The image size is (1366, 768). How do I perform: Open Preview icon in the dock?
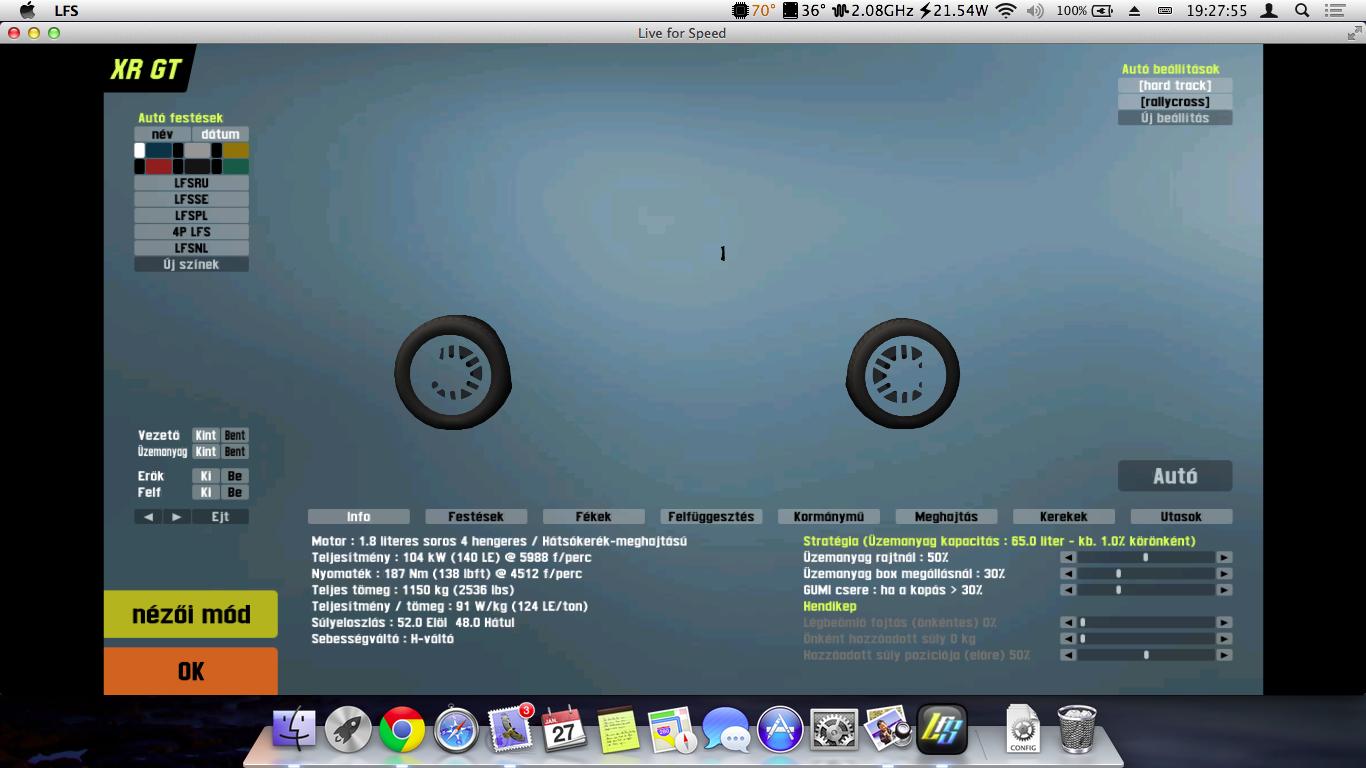(888, 729)
